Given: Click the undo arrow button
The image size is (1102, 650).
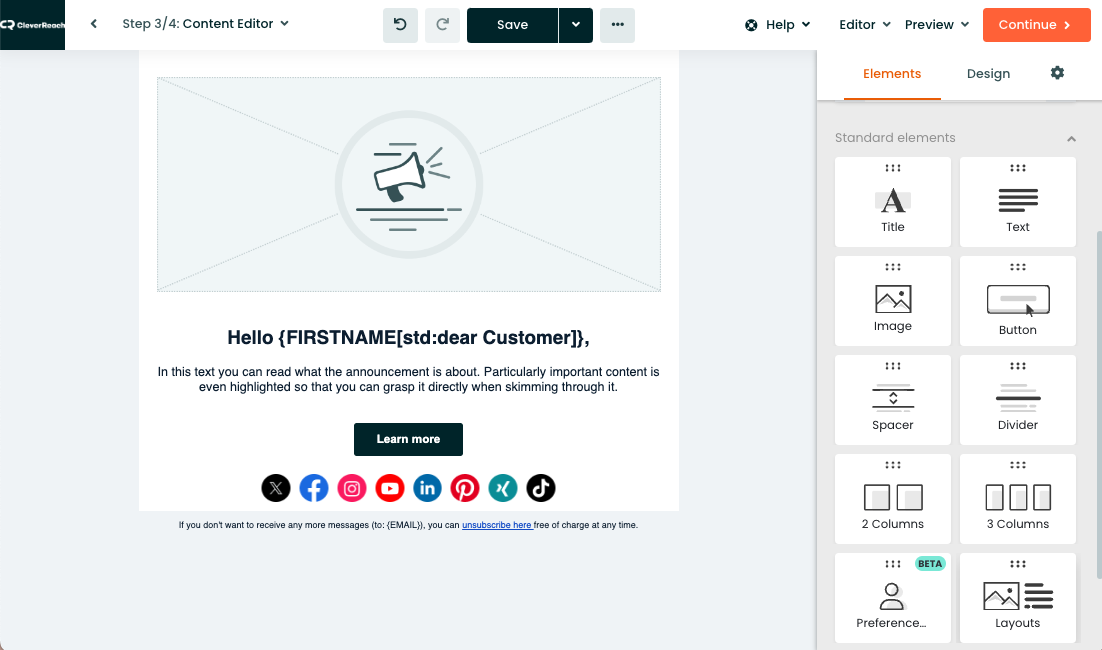Looking at the screenshot, I should tap(400, 25).
